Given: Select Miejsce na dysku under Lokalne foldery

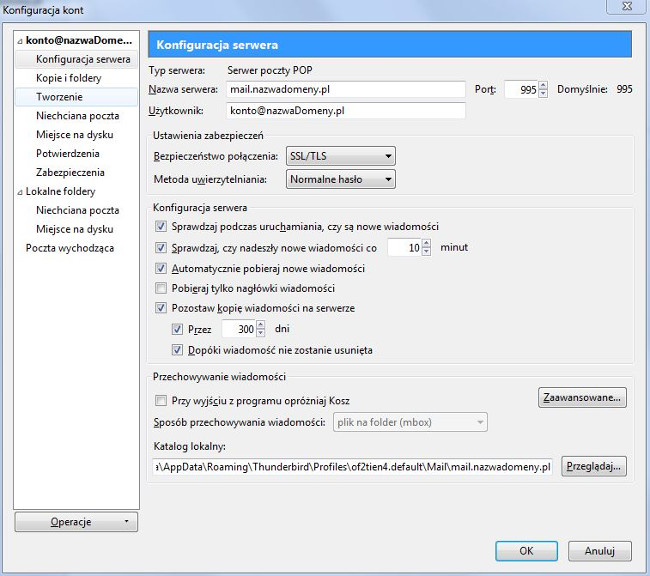Looking at the screenshot, I should [76, 229].
